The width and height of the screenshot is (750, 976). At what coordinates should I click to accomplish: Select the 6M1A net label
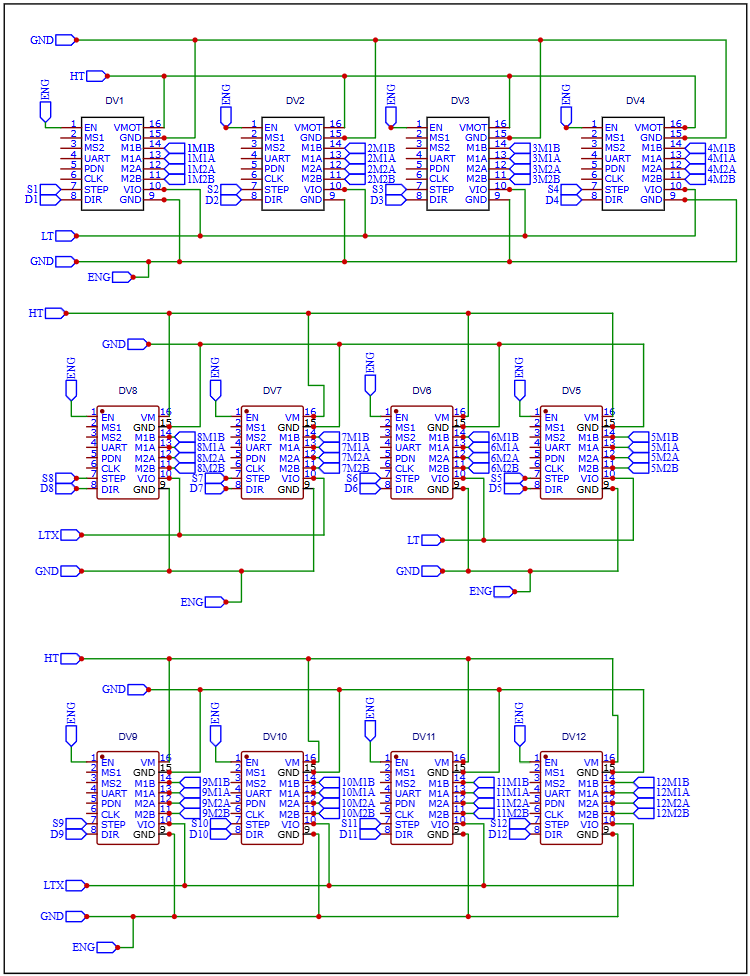coord(505,448)
